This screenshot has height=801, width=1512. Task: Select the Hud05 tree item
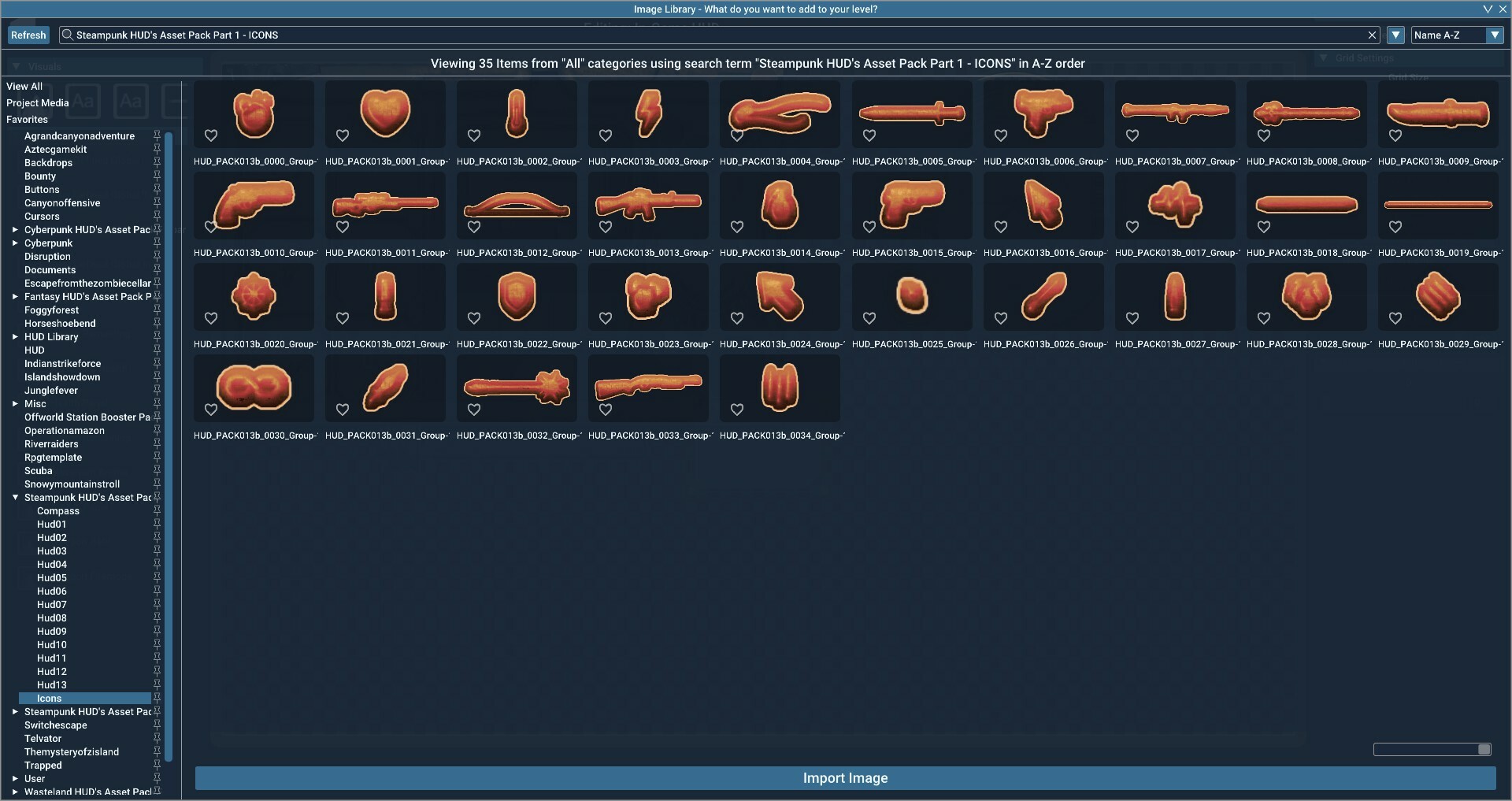pyautogui.click(x=52, y=577)
